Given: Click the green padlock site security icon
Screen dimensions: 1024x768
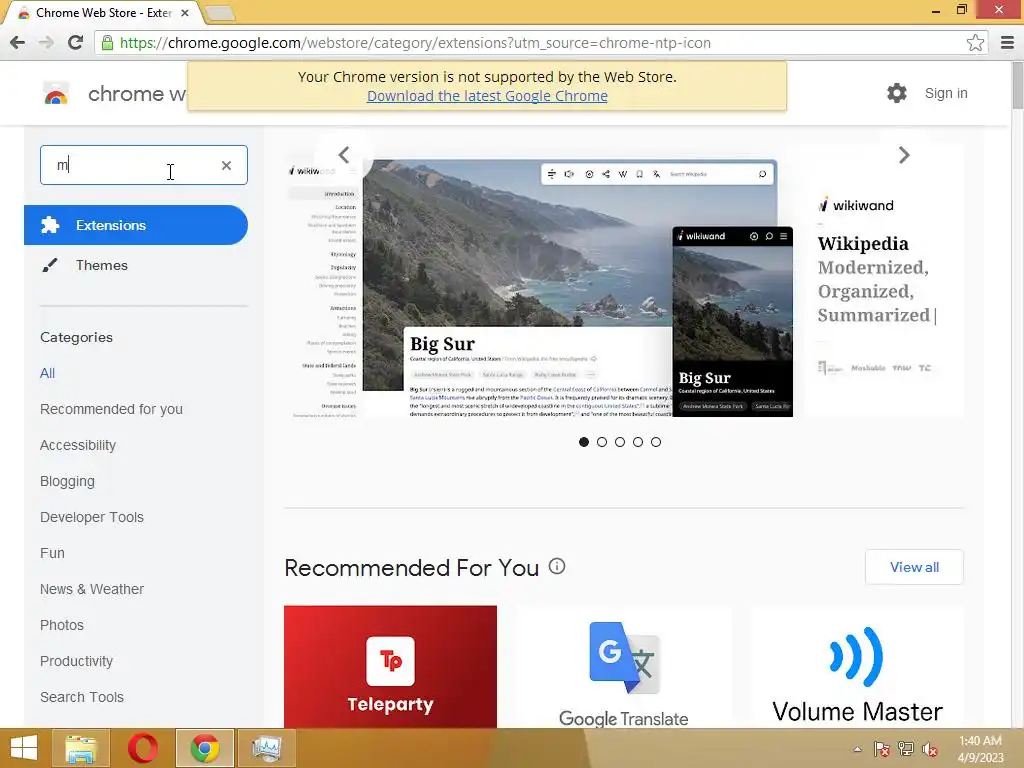Looking at the screenshot, I should pyautogui.click(x=107, y=43).
